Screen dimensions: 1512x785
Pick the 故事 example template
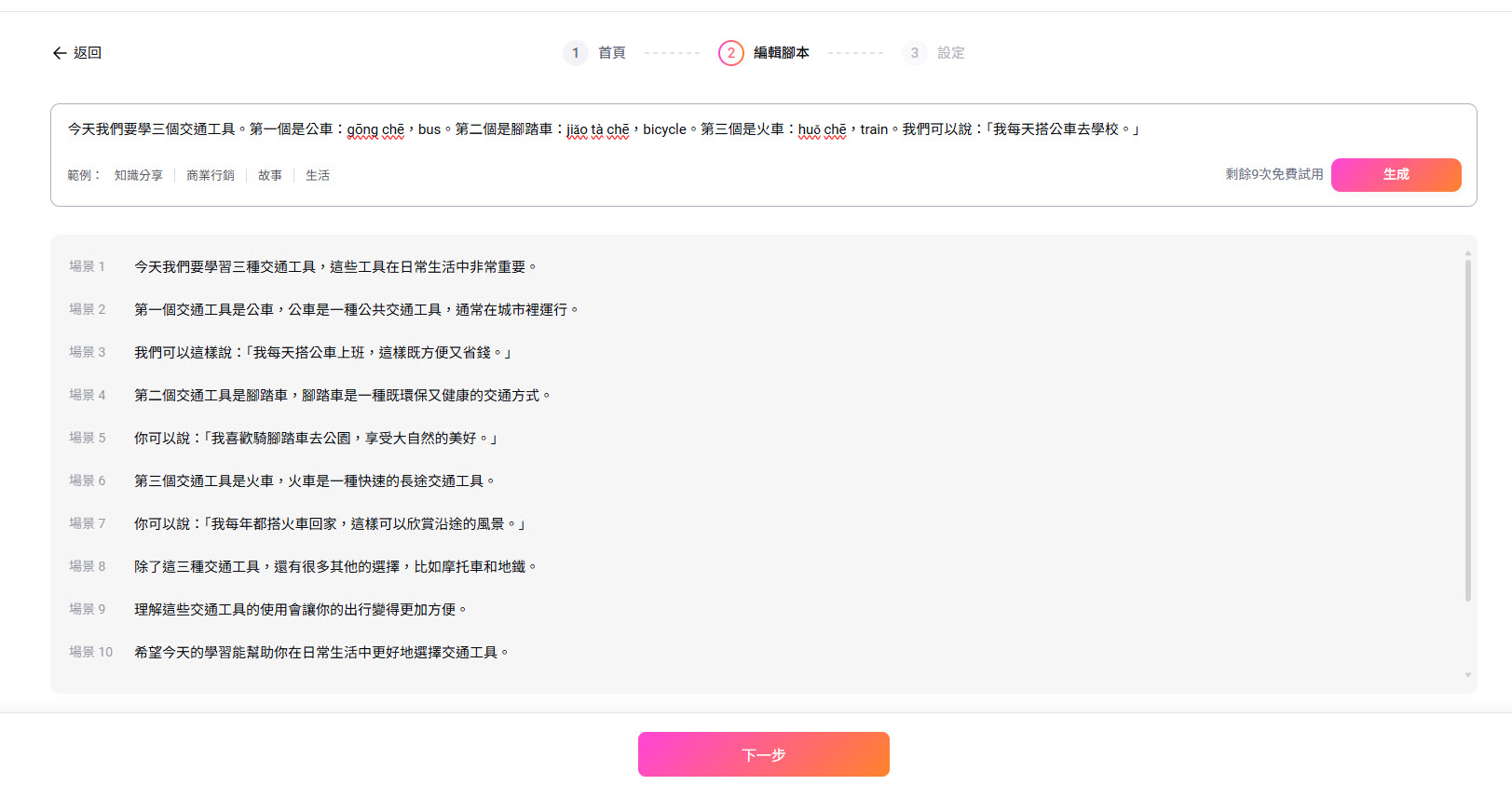[270, 175]
